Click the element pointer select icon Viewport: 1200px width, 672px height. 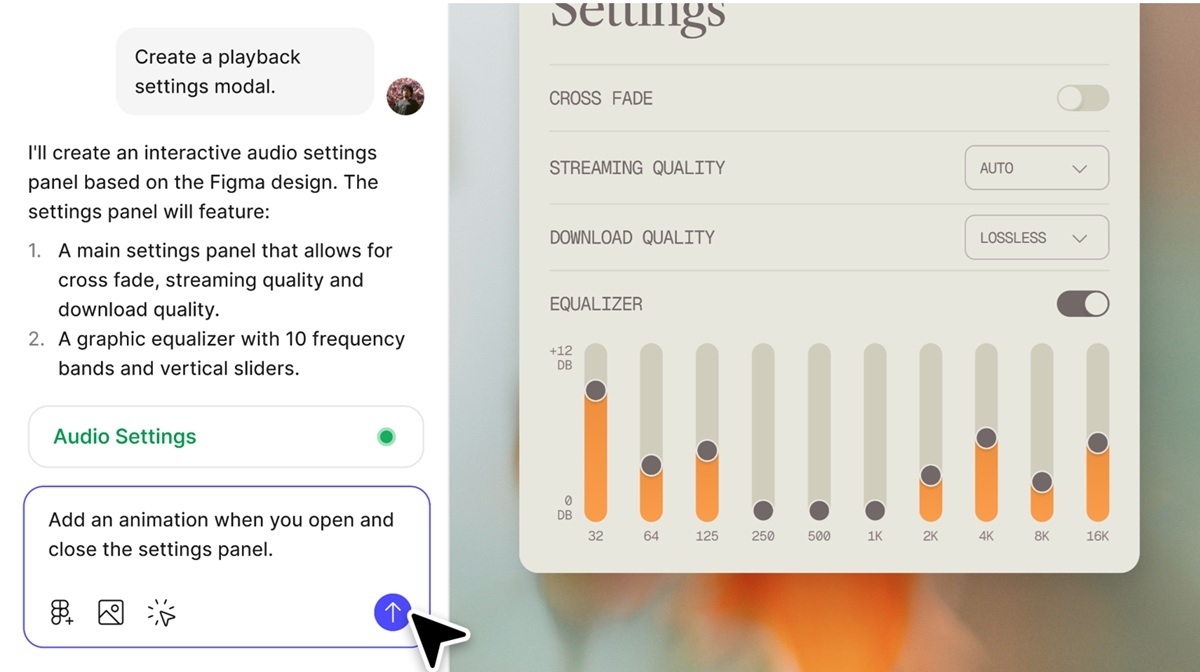[x=161, y=612]
